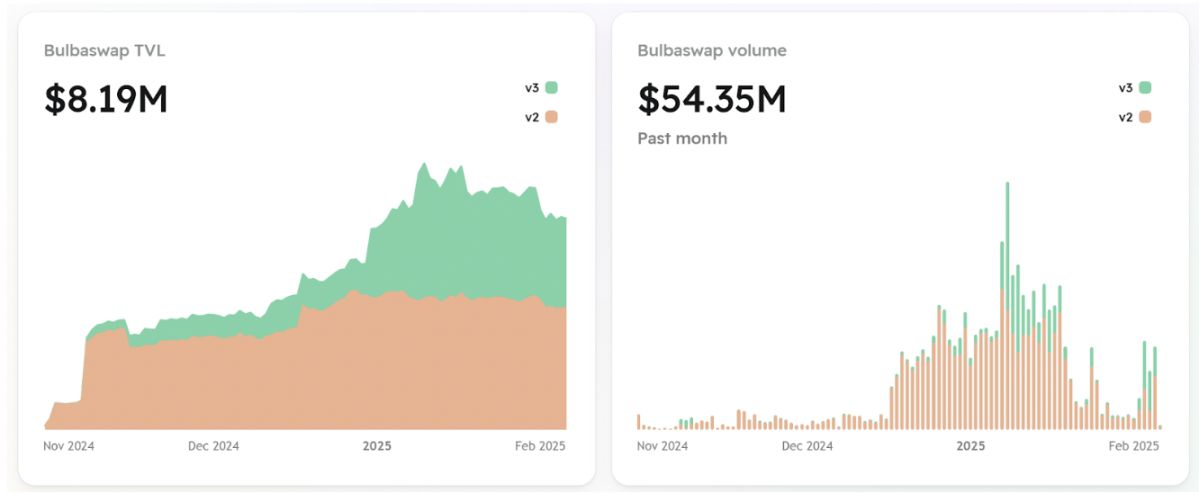
Task: Click 2025 label on volume chart axis
Action: [x=971, y=446]
